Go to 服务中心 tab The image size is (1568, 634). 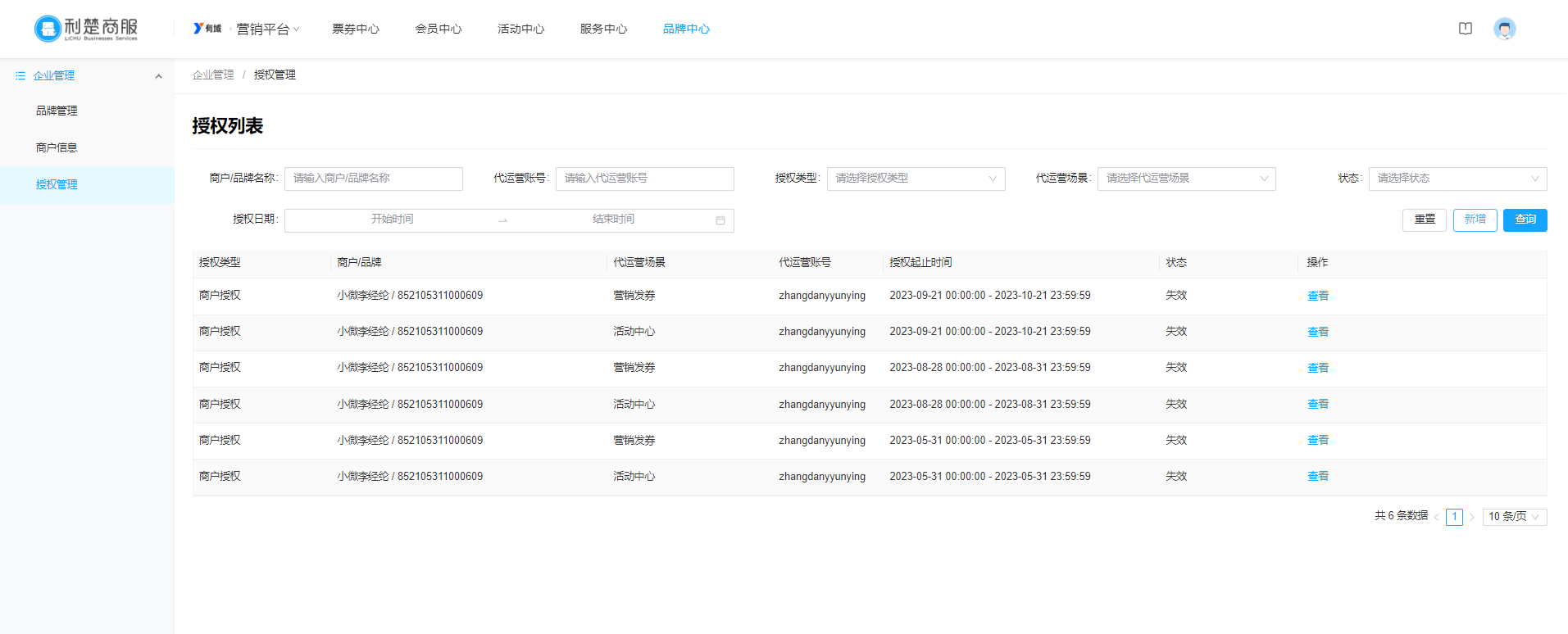604,29
